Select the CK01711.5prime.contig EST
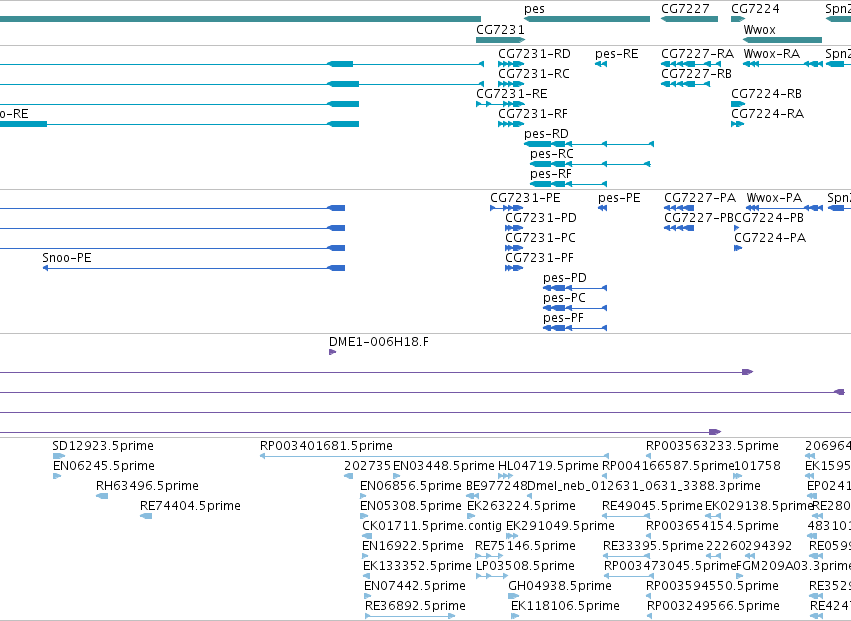 367,536
